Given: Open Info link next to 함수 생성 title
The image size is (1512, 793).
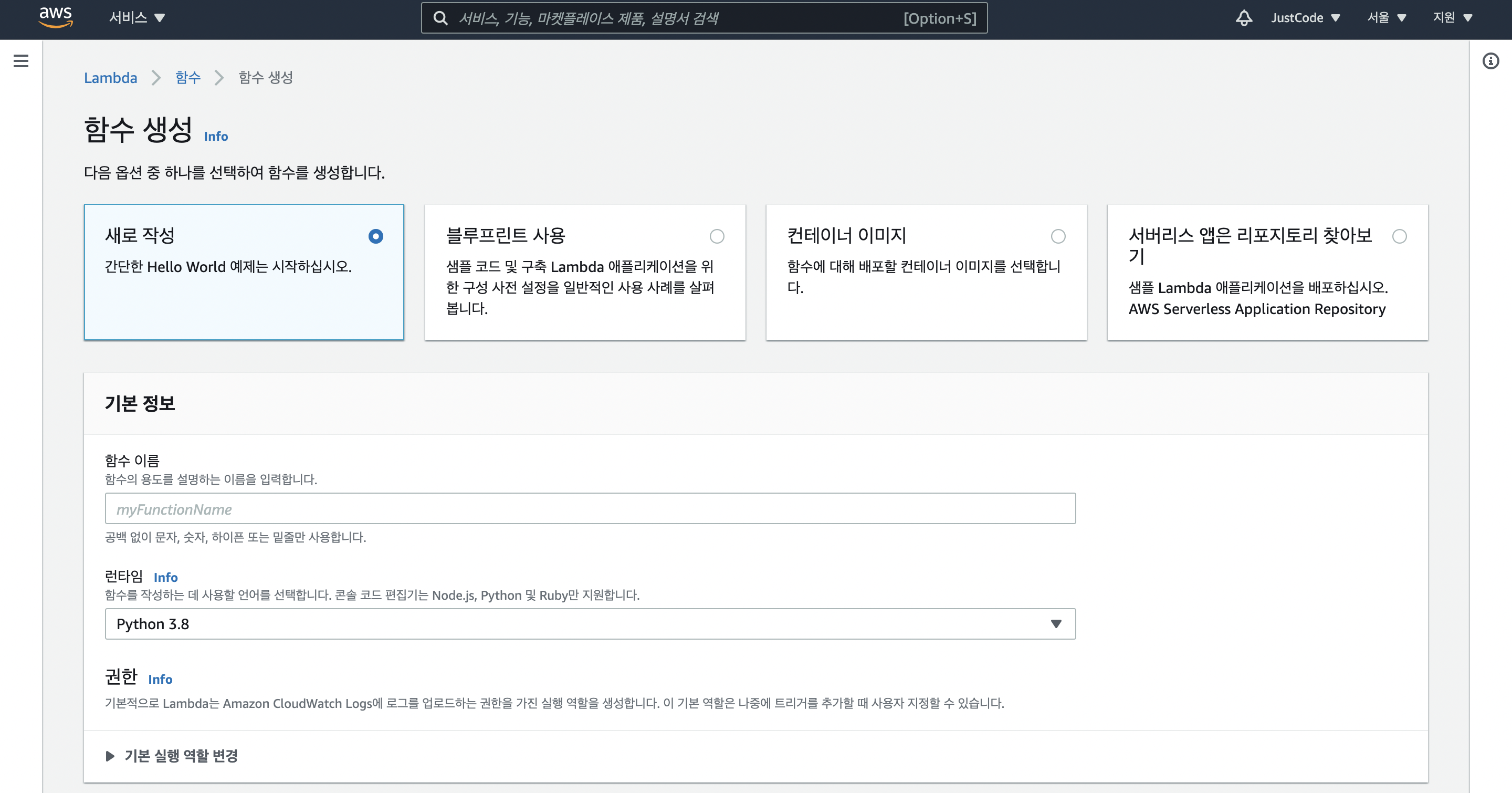Looking at the screenshot, I should [x=215, y=136].
